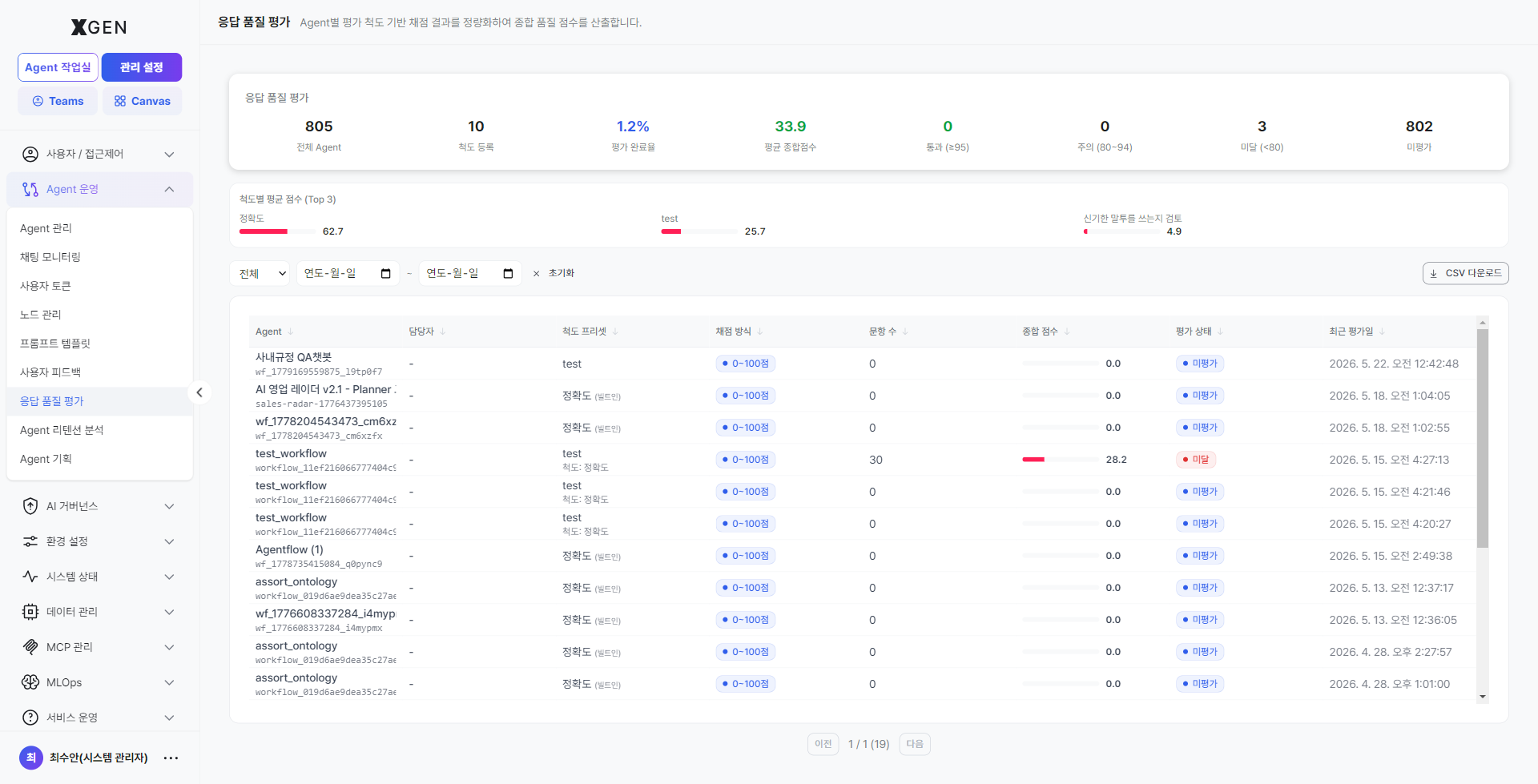Screen dimensions: 1538x784
Task: Open 채팅 모니터링 menu item
Action: 99,257
